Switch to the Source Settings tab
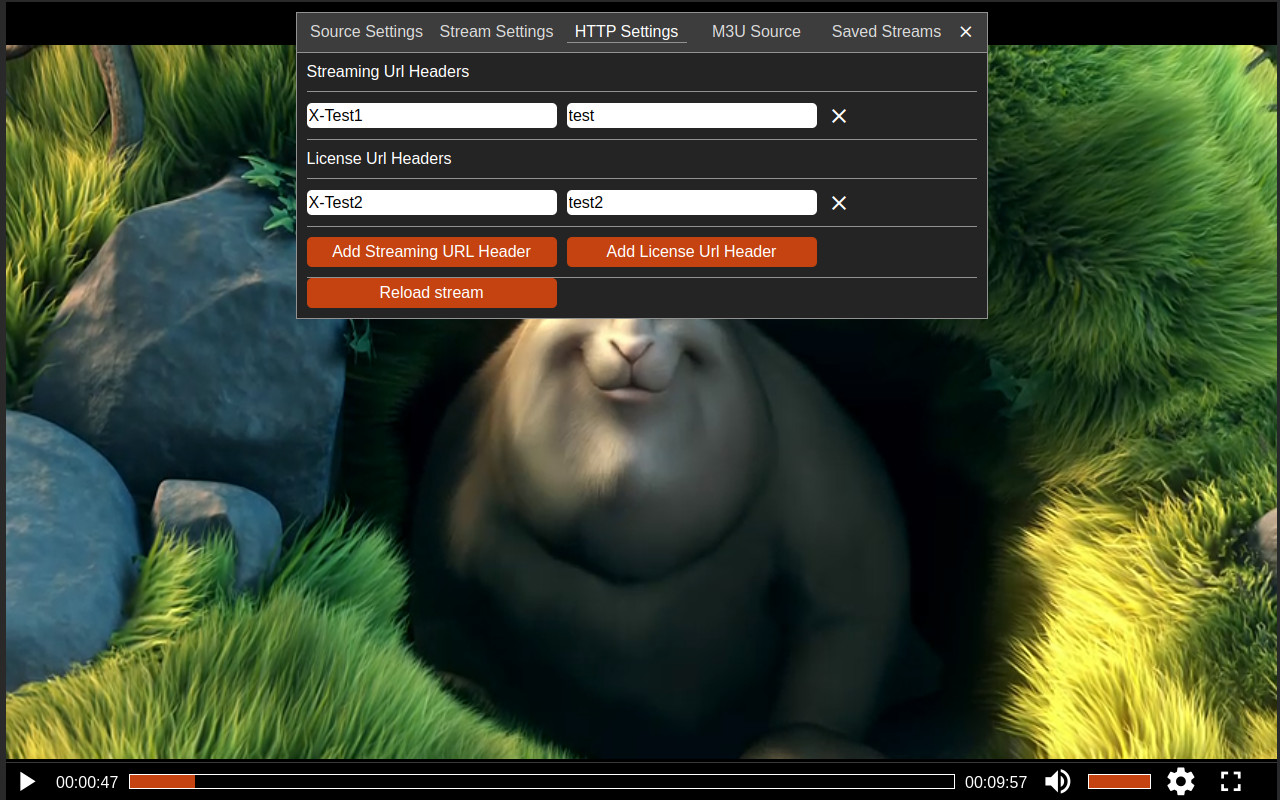Image resolution: width=1280 pixels, height=800 pixels. pyautogui.click(x=366, y=32)
